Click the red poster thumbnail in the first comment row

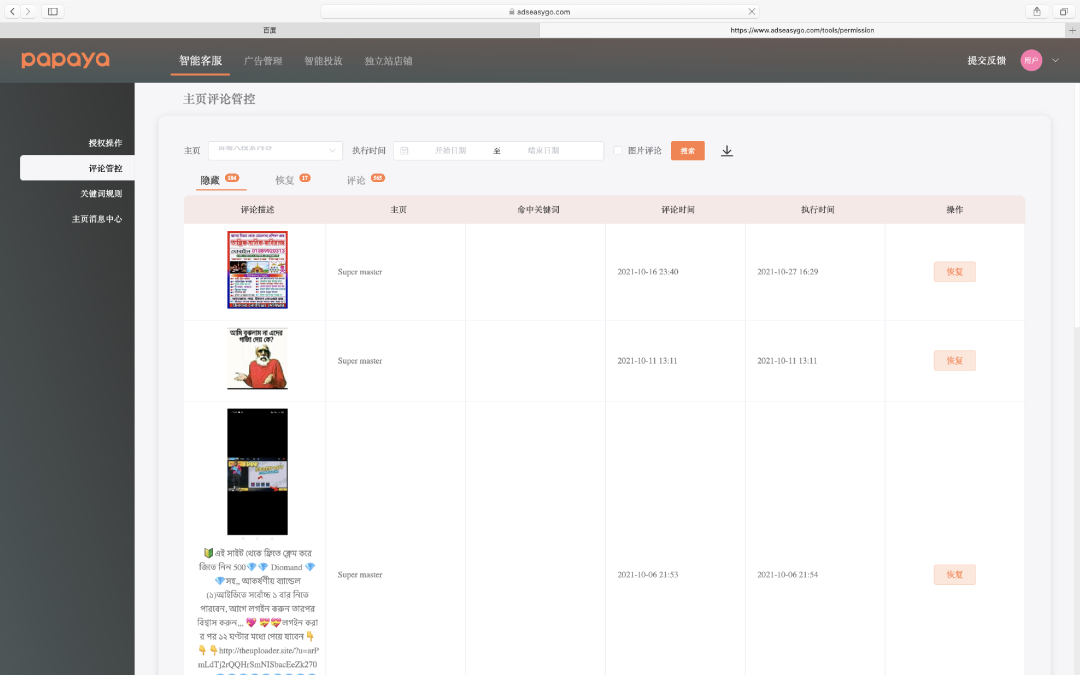coord(258,269)
